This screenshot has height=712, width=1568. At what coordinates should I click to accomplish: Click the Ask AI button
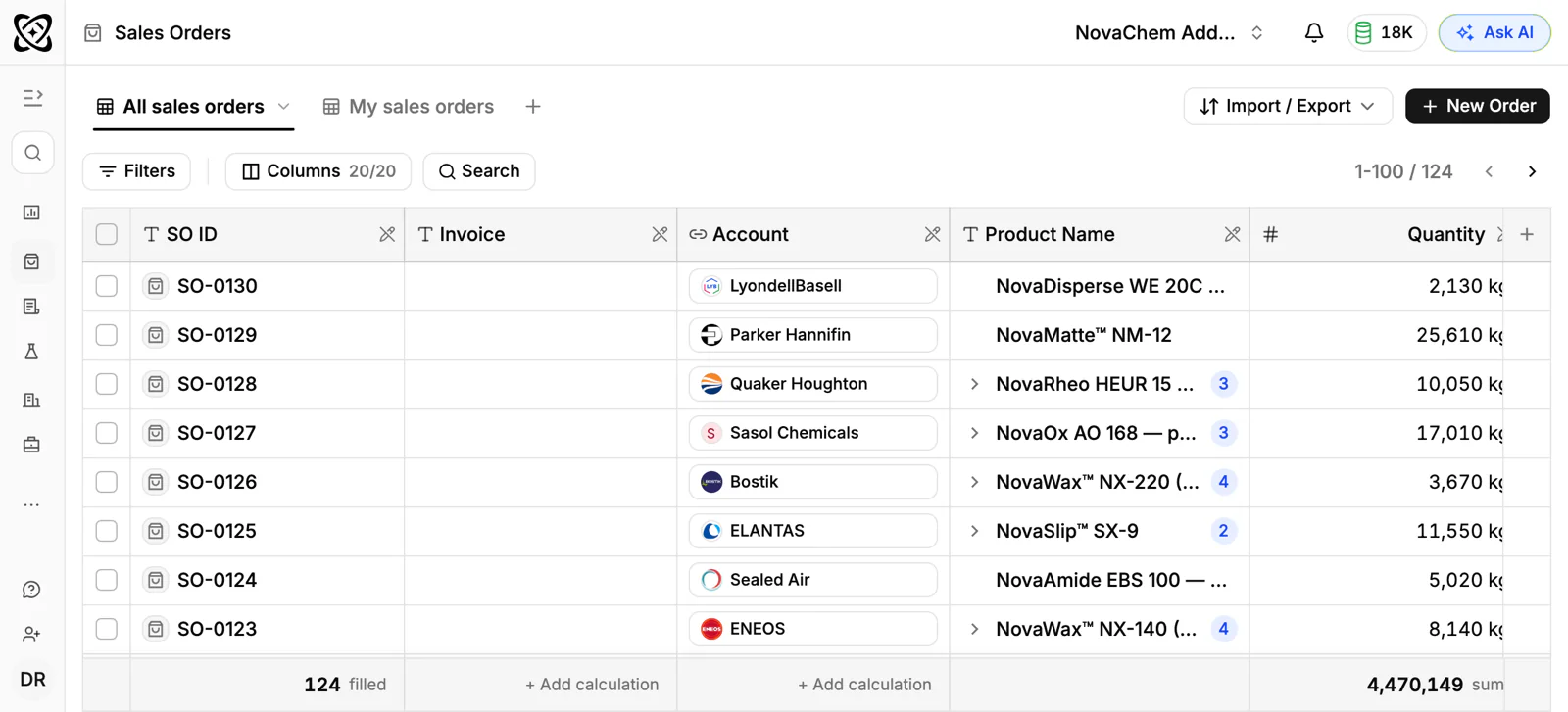click(1494, 32)
